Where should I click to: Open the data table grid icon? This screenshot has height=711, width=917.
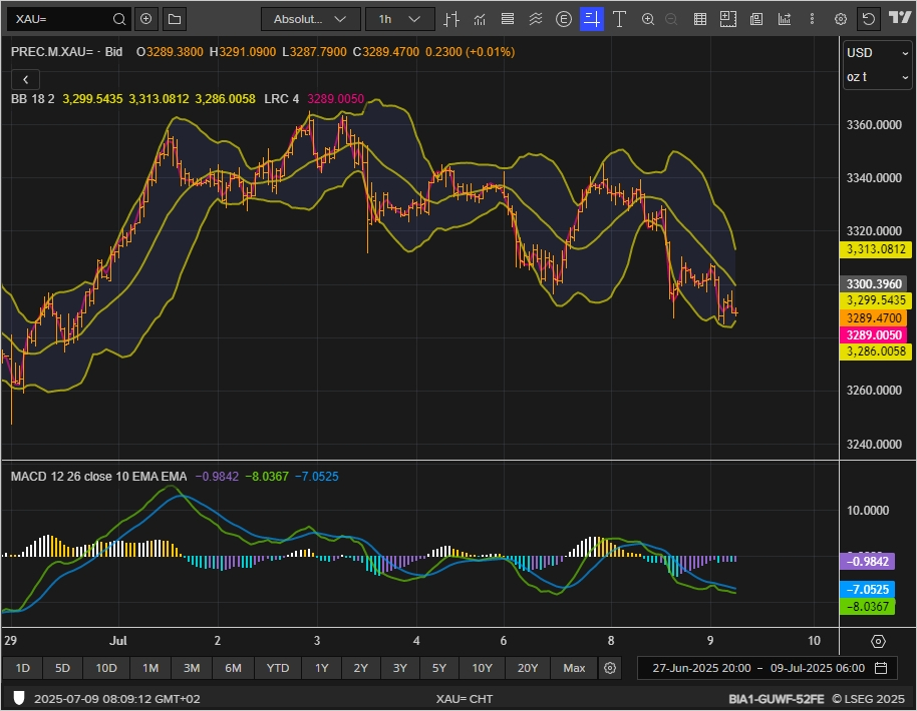[699, 19]
